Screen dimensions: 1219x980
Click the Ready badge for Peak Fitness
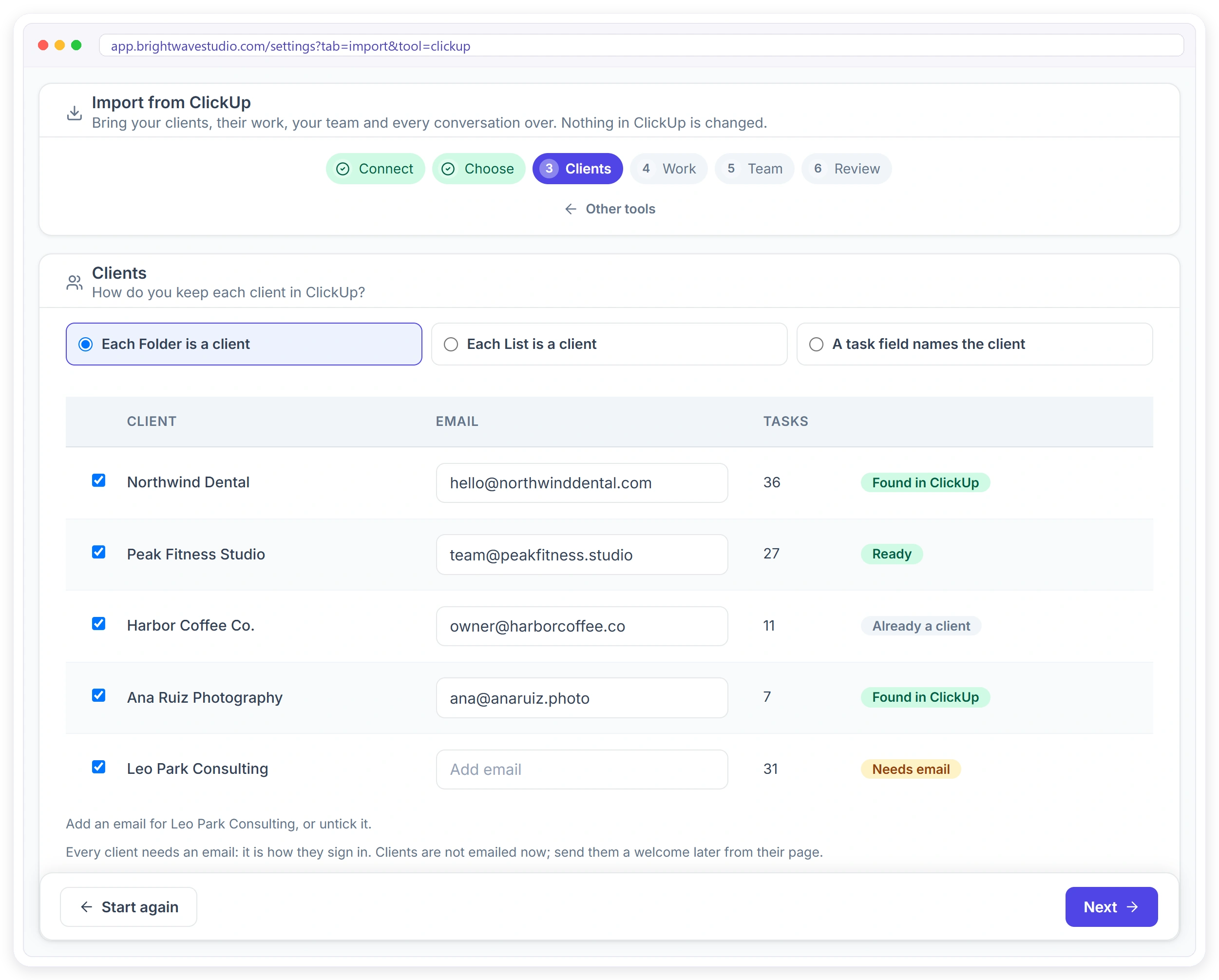(892, 554)
